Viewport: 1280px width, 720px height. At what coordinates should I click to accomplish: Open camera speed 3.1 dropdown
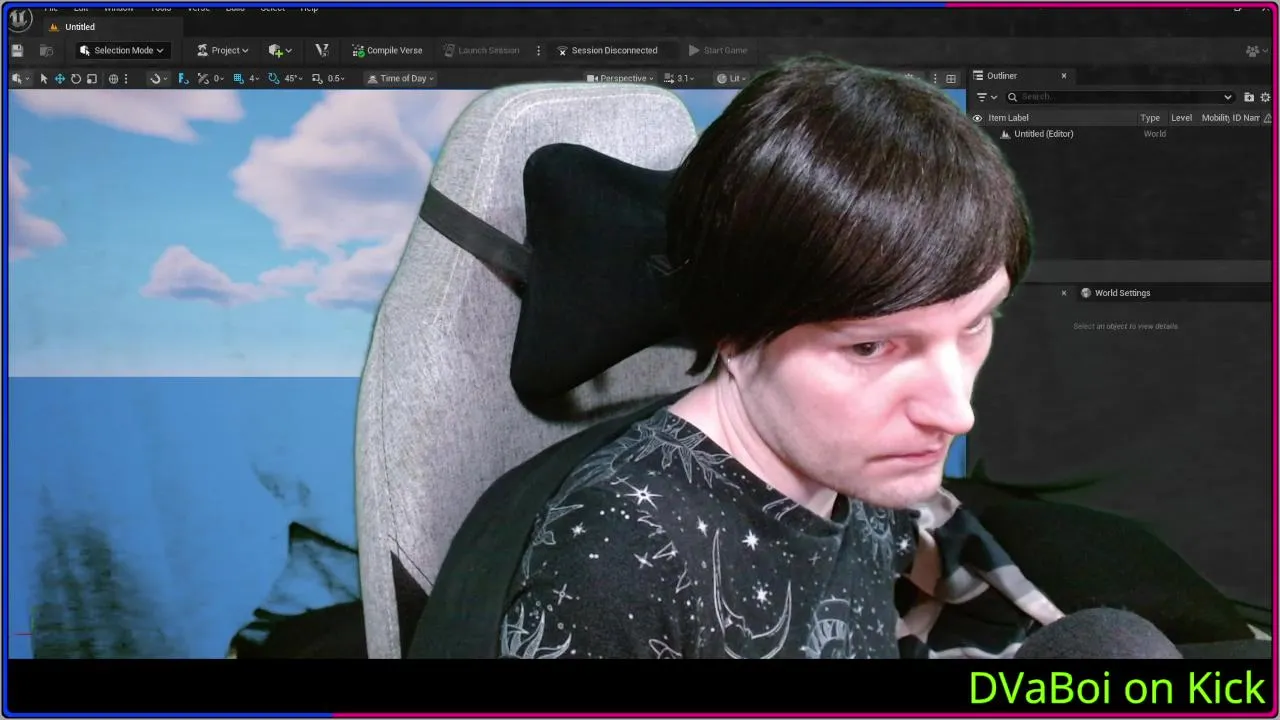(x=680, y=78)
